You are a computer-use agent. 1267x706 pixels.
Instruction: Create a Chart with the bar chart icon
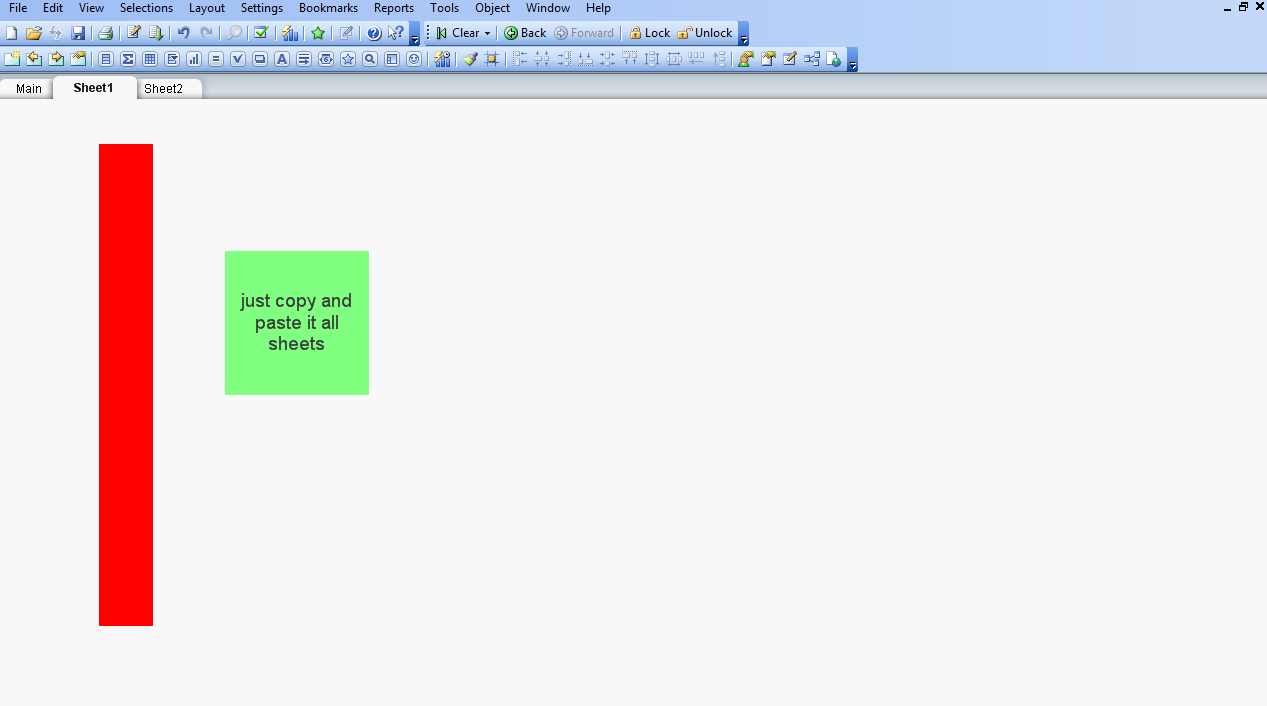[194, 59]
